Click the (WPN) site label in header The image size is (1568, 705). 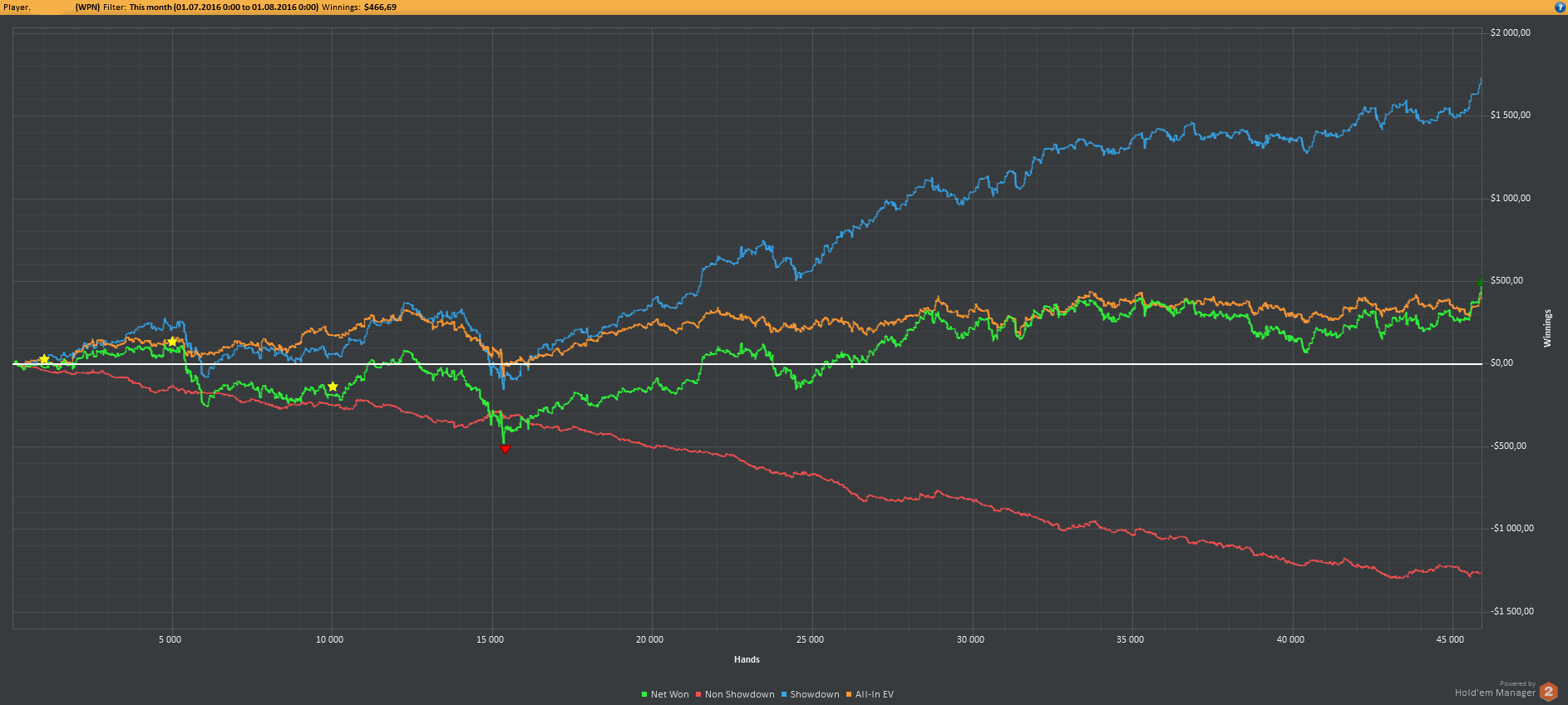[87, 7]
